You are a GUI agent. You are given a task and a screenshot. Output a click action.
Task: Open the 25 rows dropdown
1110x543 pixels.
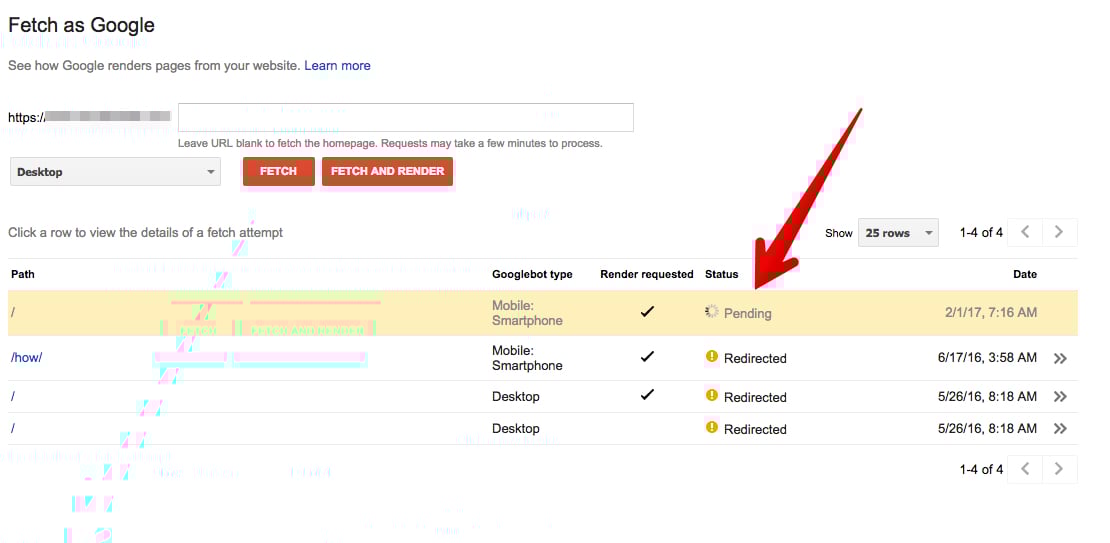(x=898, y=233)
